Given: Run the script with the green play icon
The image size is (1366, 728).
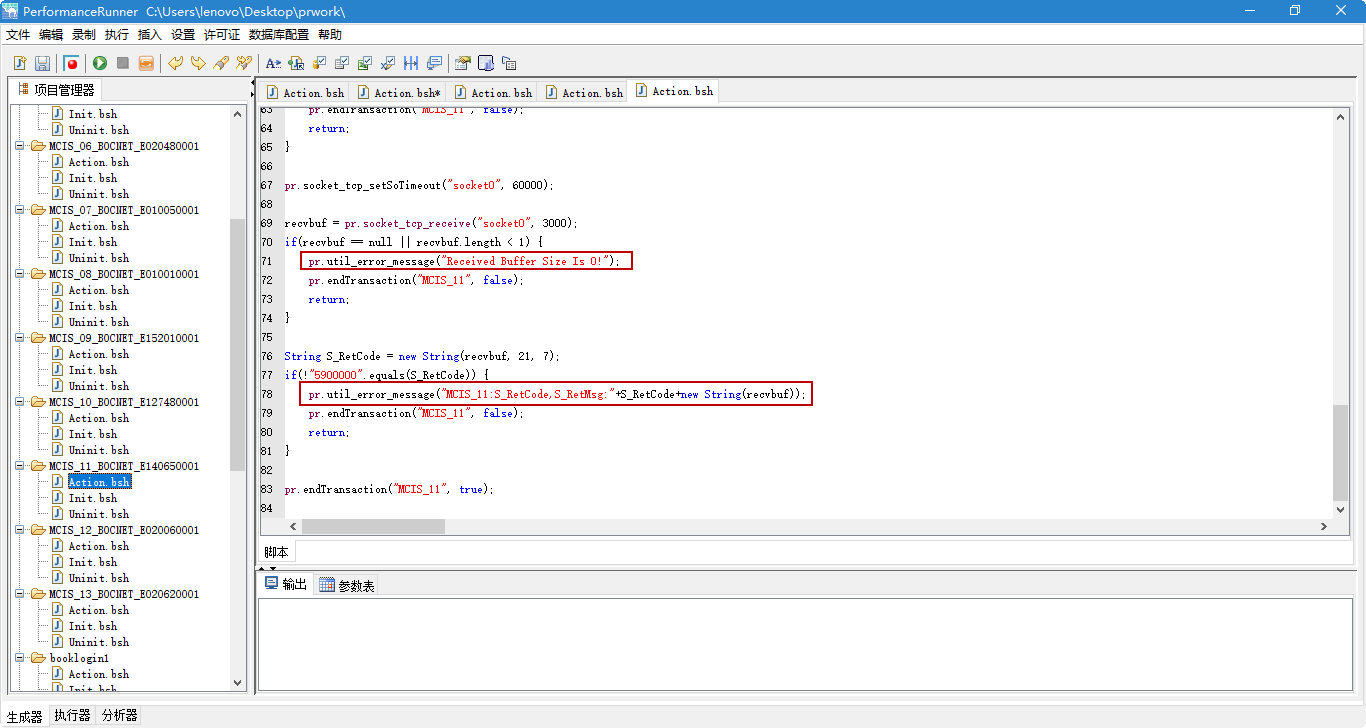Looking at the screenshot, I should click(x=100, y=63).
